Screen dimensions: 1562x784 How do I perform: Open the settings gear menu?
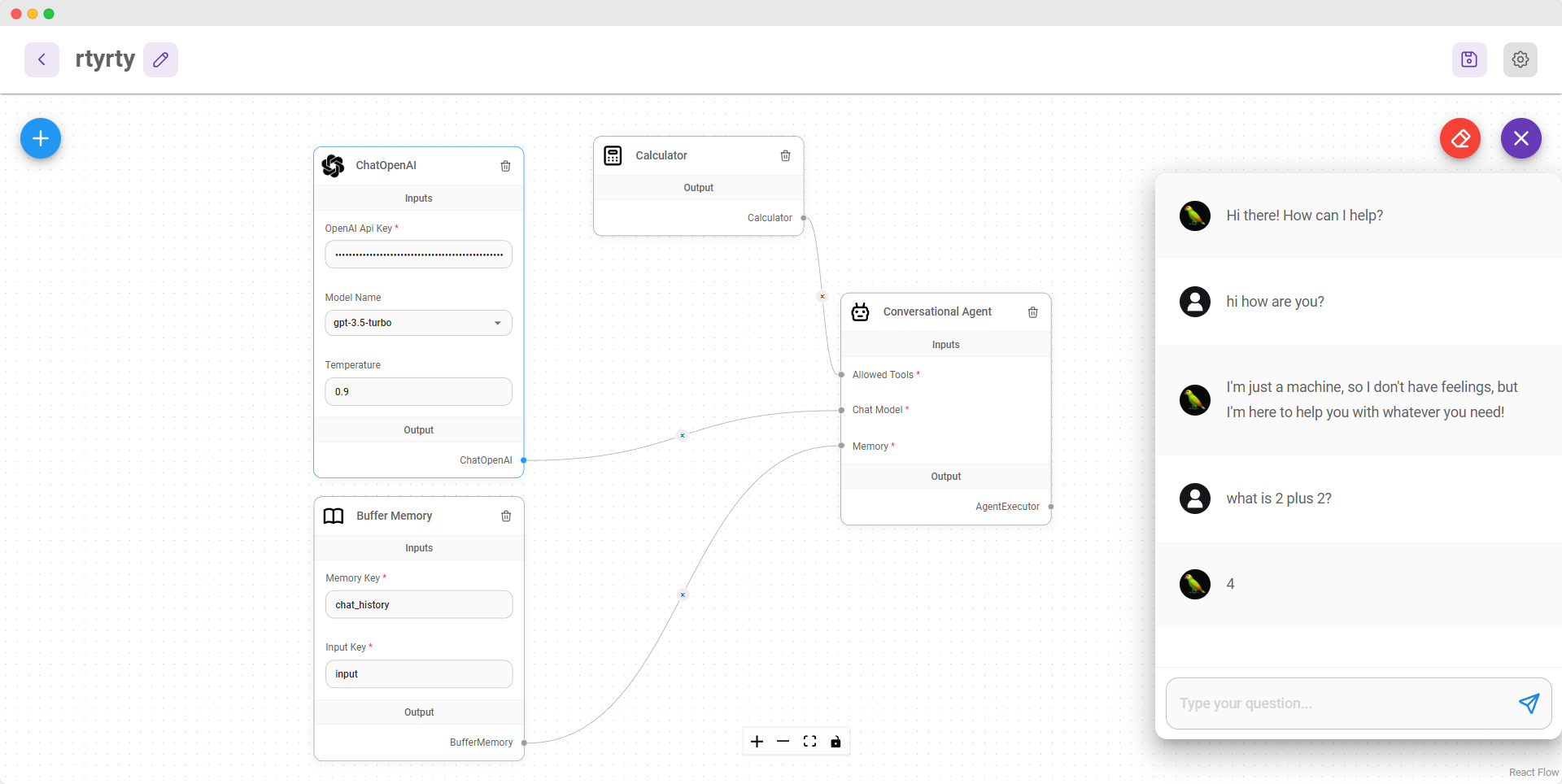coord(1521,59)
